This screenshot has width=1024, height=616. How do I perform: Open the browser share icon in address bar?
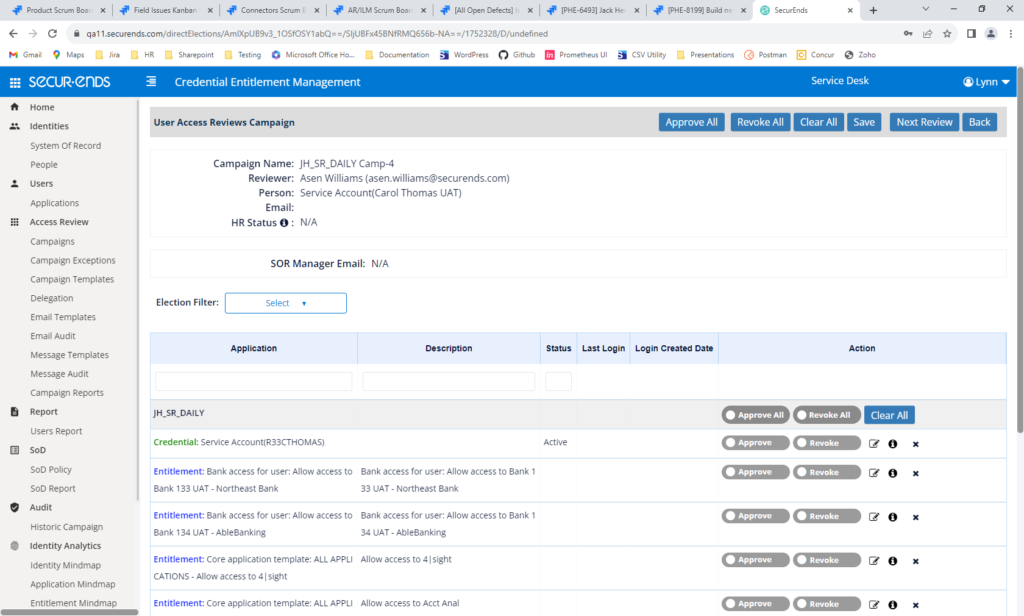click(x=927, y=33)
